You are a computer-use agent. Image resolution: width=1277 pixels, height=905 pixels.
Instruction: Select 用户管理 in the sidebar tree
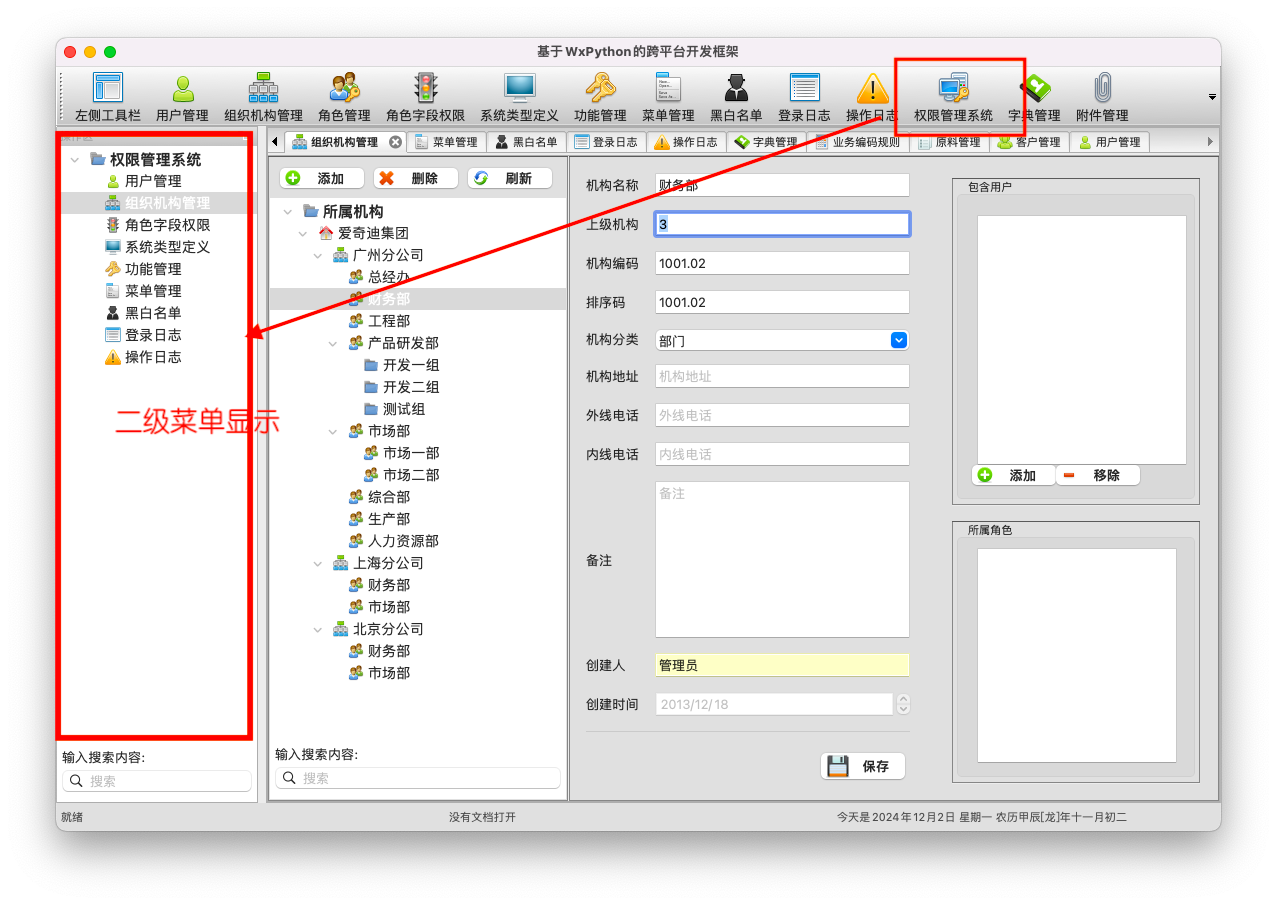point(153,181)
